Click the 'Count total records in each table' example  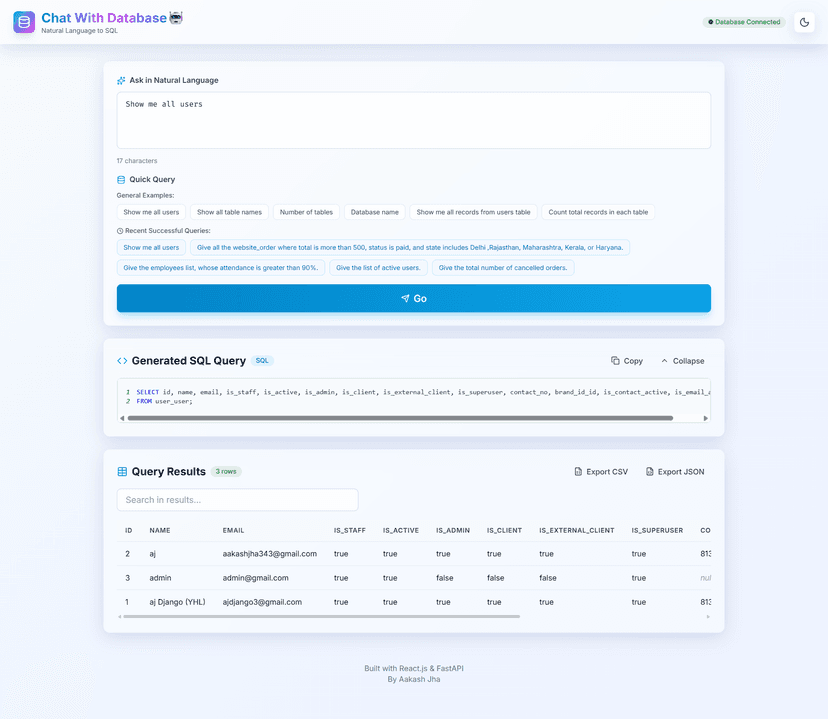(x=598, y=211)
